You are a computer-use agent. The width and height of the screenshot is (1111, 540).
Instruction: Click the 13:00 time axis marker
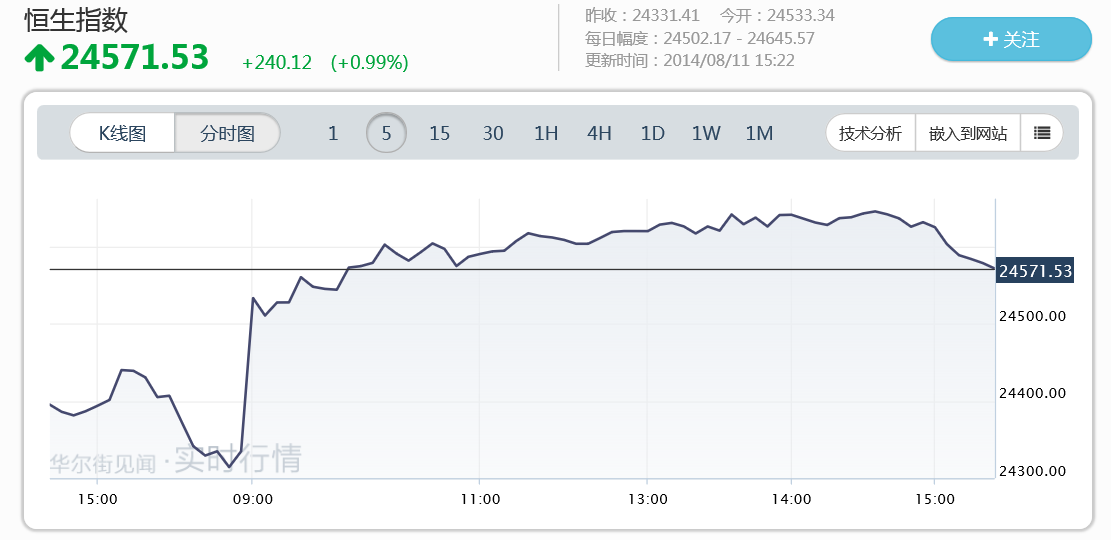coord(647,498)
